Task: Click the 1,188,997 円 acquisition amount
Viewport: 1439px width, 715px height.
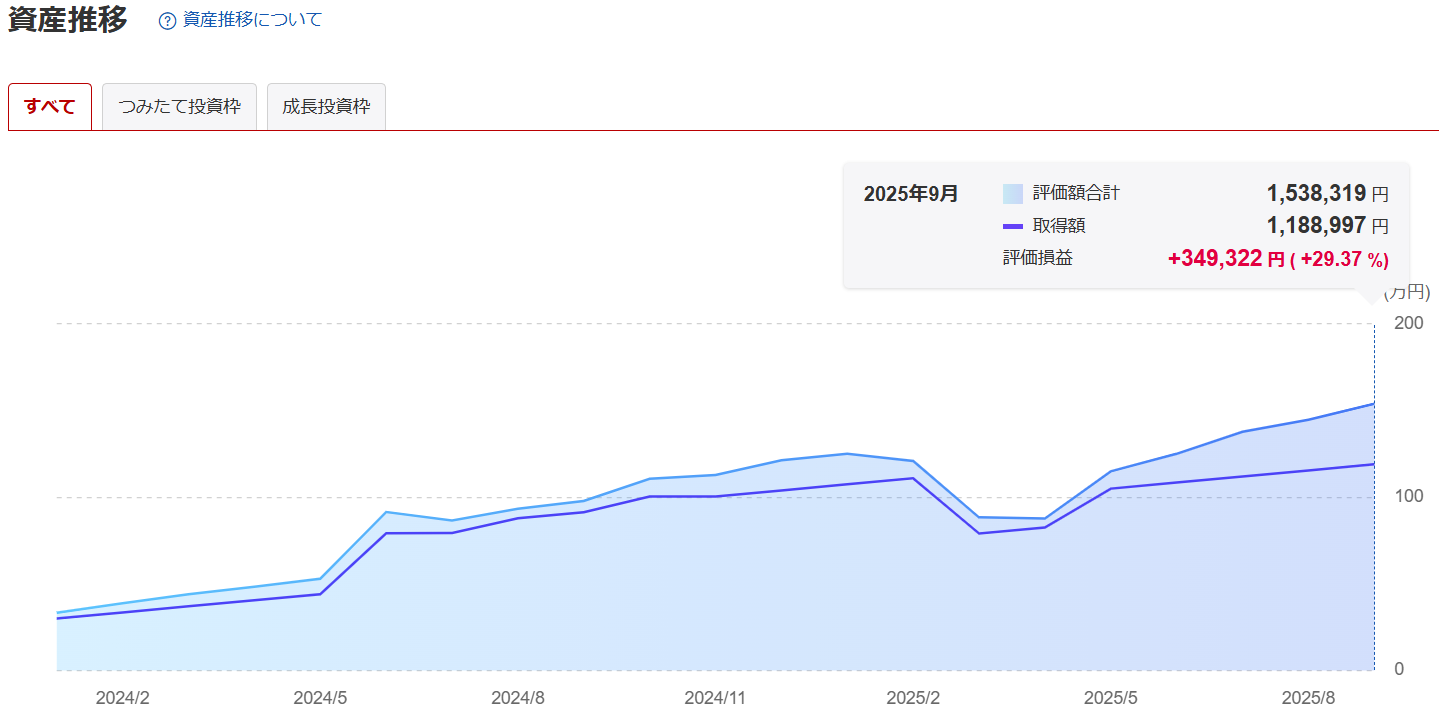Action: pyautogui.click(x=1326, y=226)
